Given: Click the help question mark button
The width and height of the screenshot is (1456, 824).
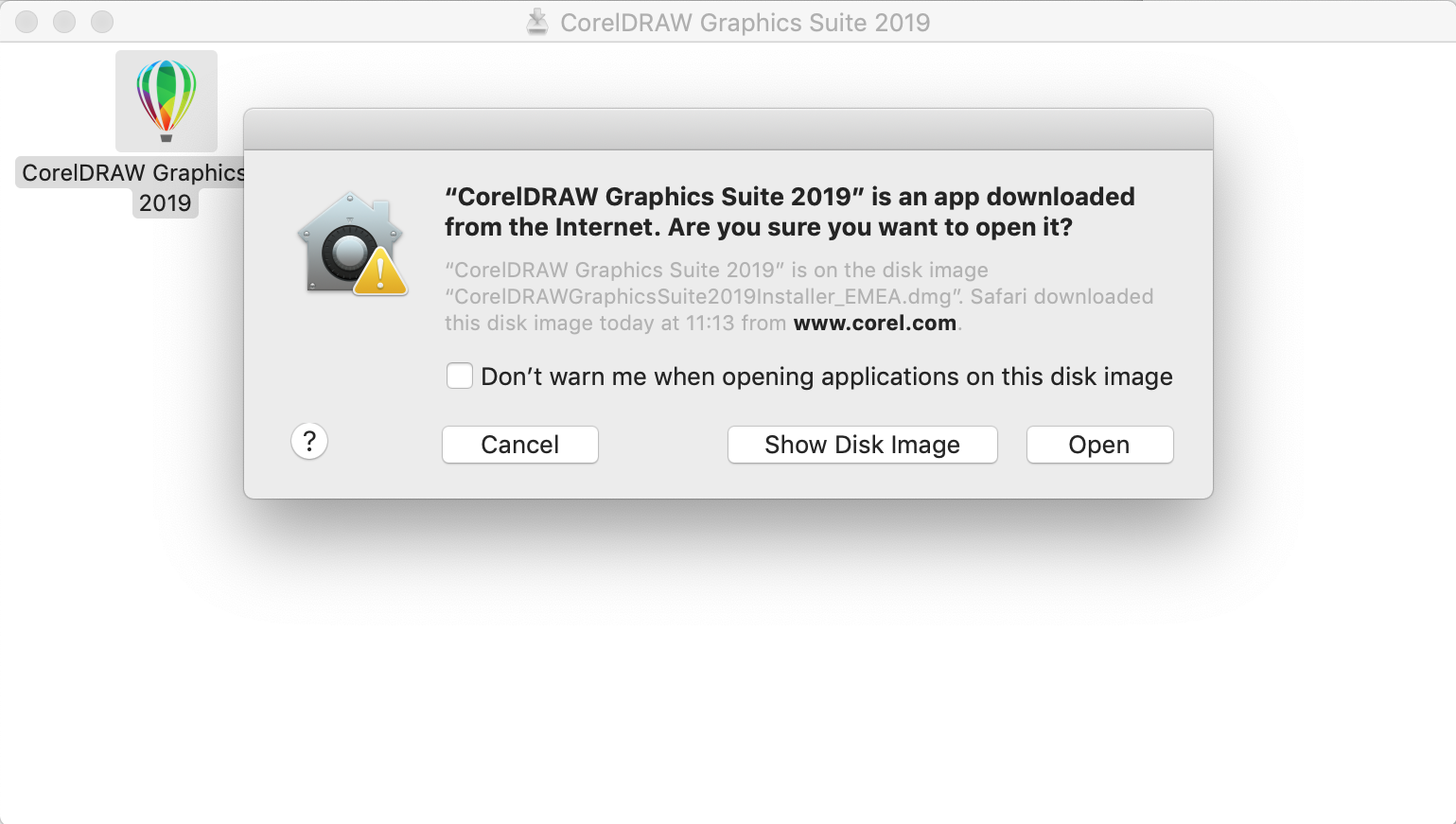Looking at the screenshot, I should [309, 441].
